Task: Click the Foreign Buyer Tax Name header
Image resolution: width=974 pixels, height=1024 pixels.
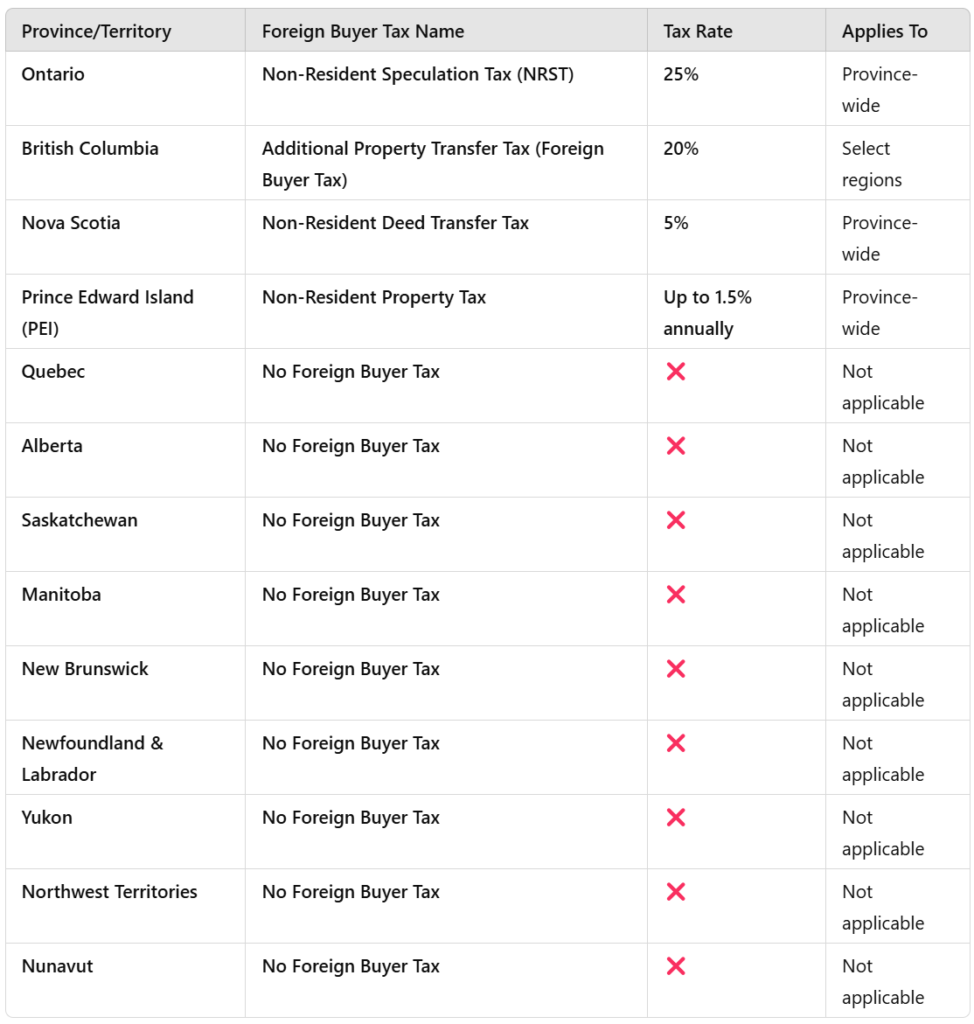Action: click(363, 32)
